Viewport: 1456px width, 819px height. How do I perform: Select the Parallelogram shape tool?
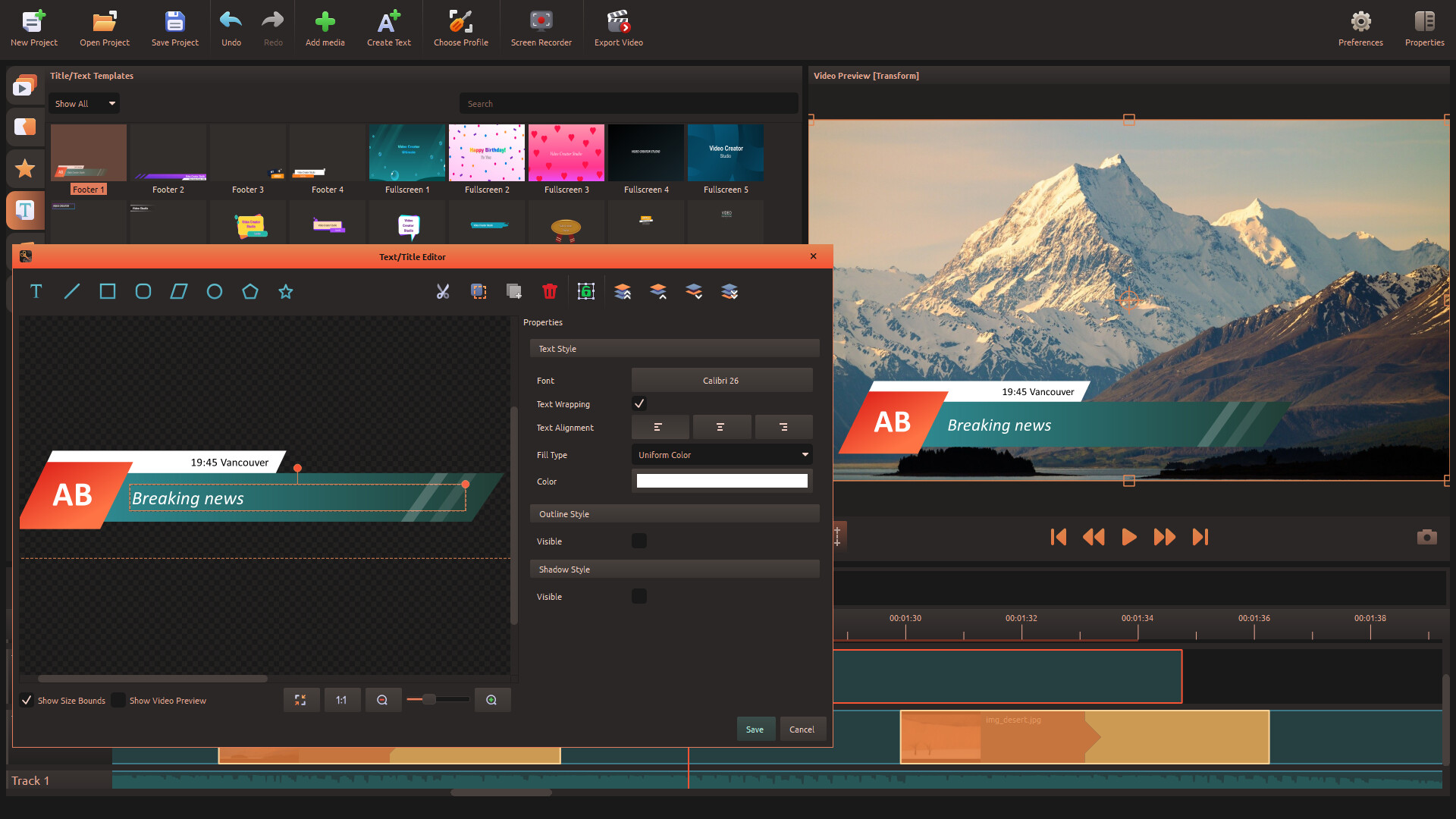click(x=178, y=291)
